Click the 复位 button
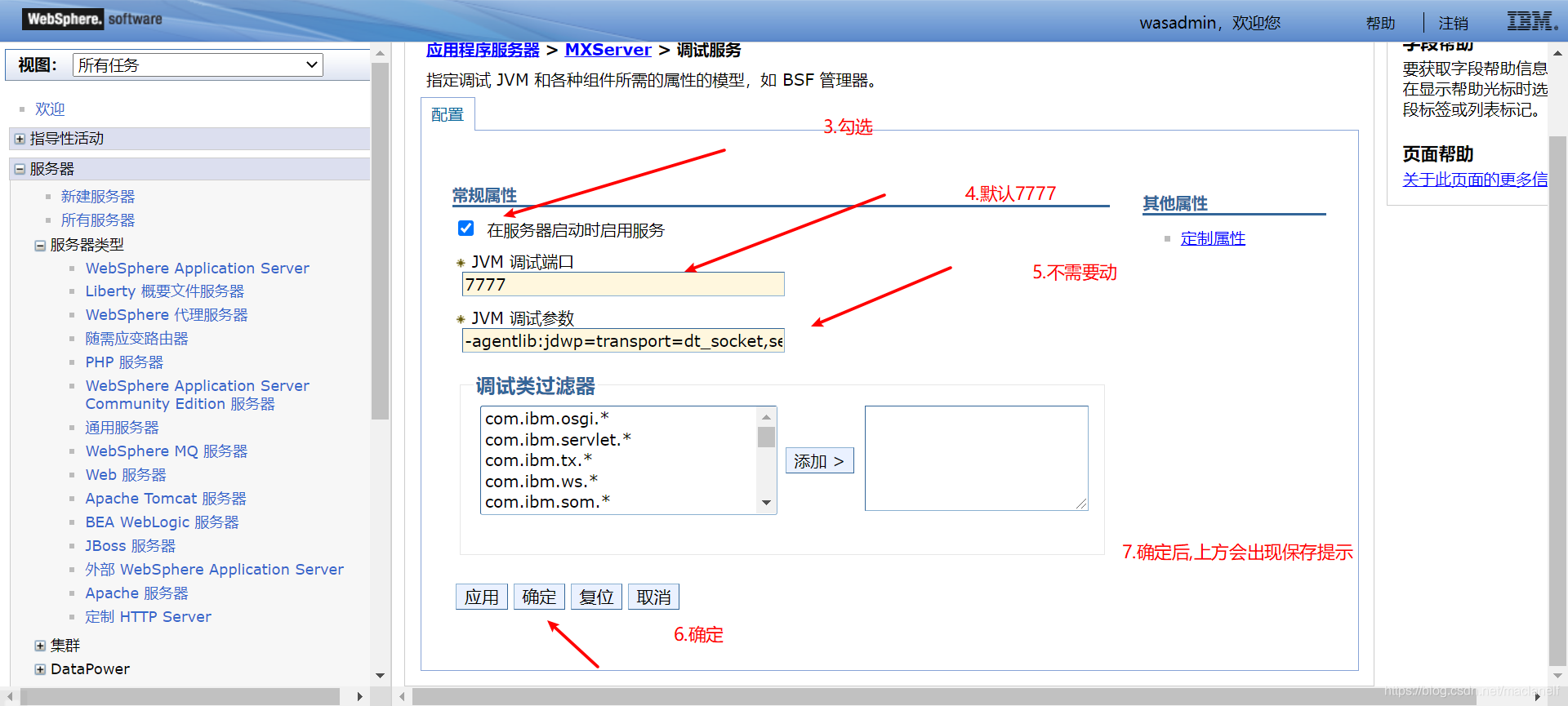This screenshot has width=1568, height=706. (x=596, y=597)
